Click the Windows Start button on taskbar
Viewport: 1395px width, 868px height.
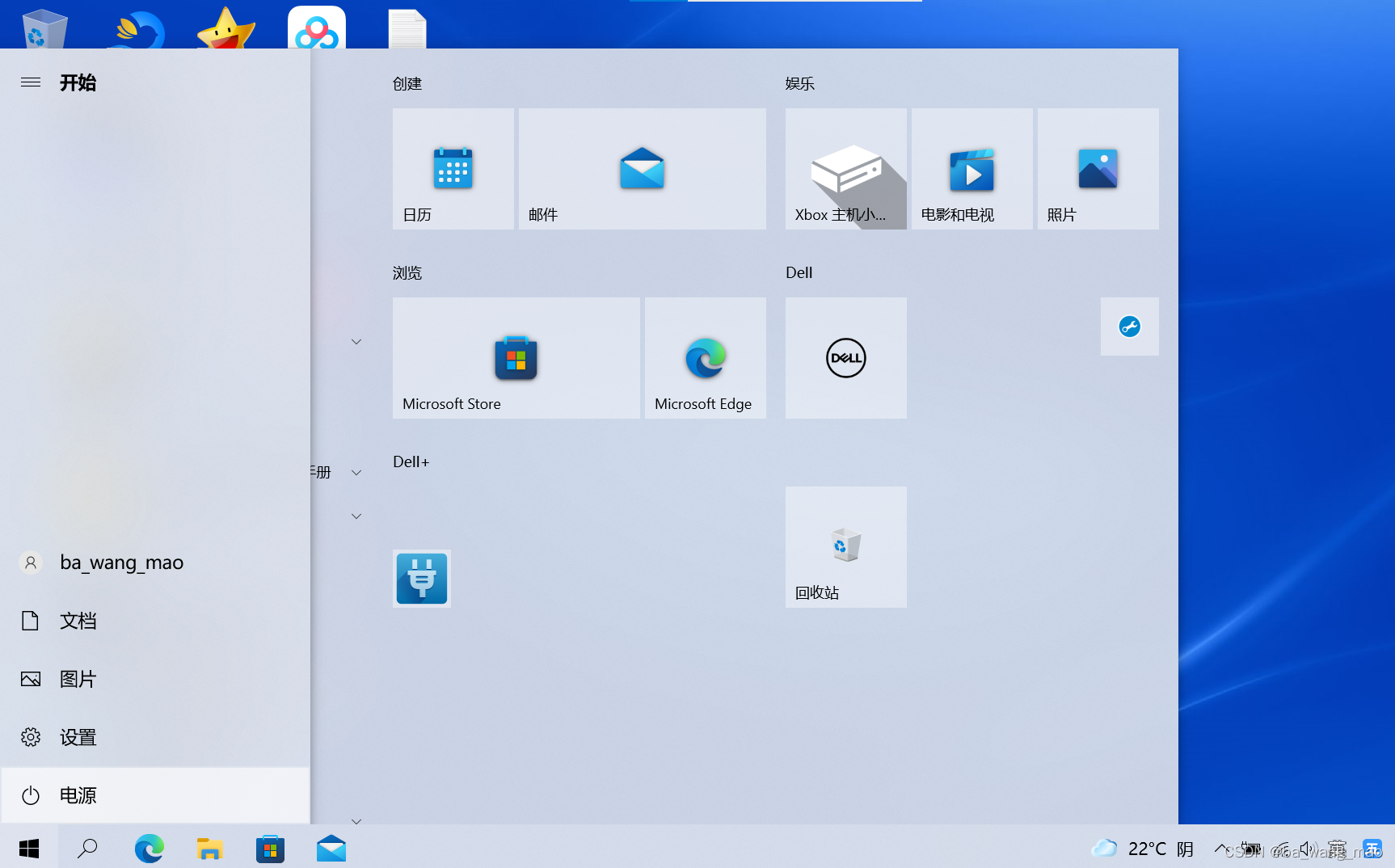[29, 848]
